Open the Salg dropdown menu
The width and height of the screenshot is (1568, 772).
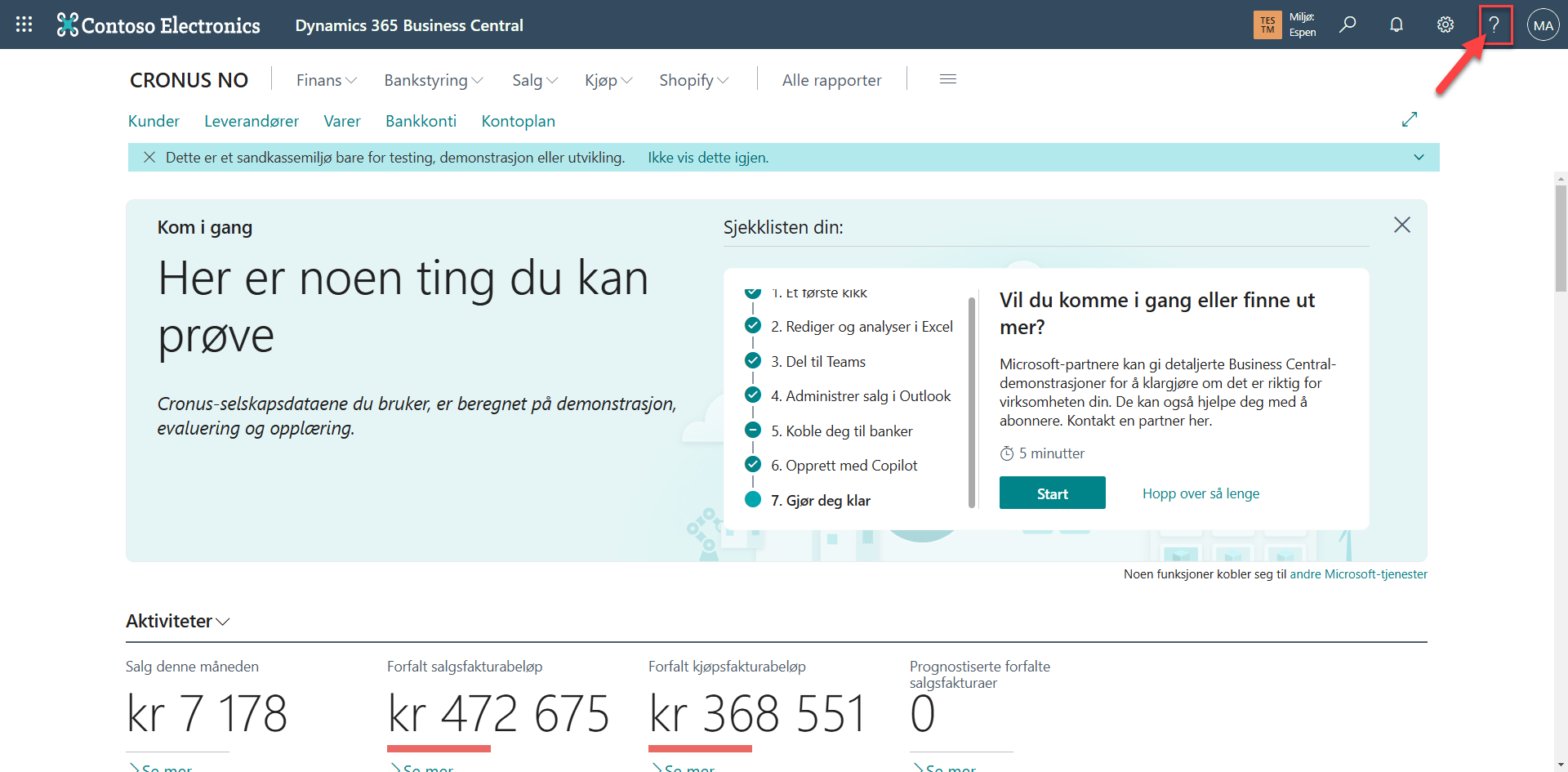(x=535, y=80)
